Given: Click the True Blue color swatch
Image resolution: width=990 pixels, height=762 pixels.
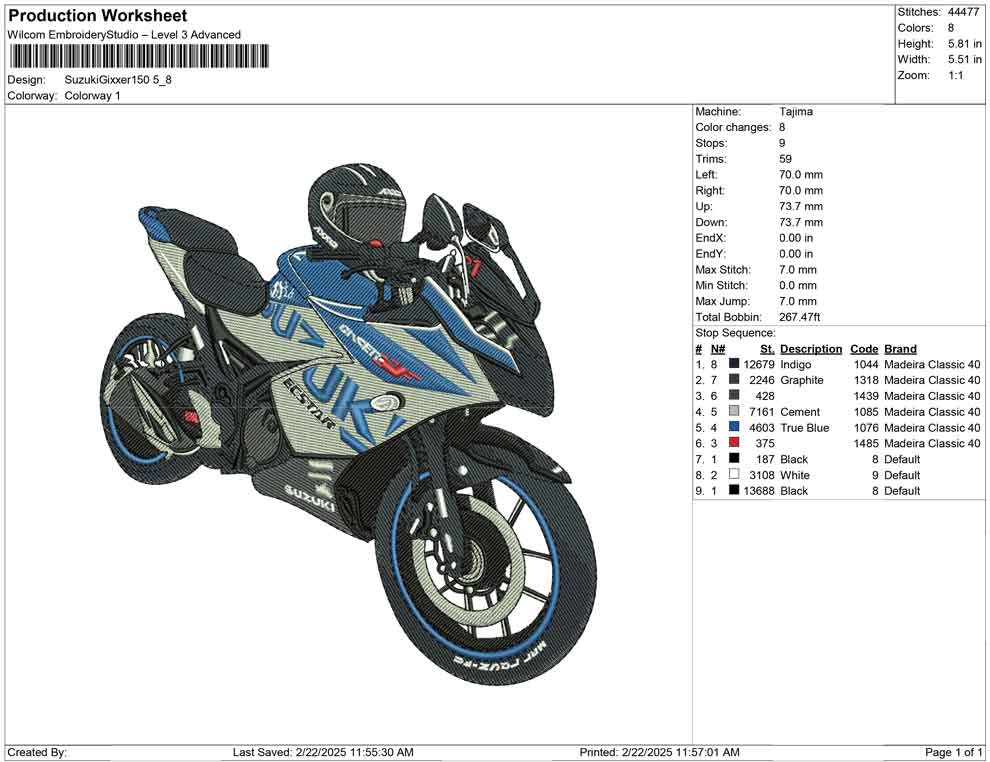Looking at the screenshot, I should click(734, 427).
